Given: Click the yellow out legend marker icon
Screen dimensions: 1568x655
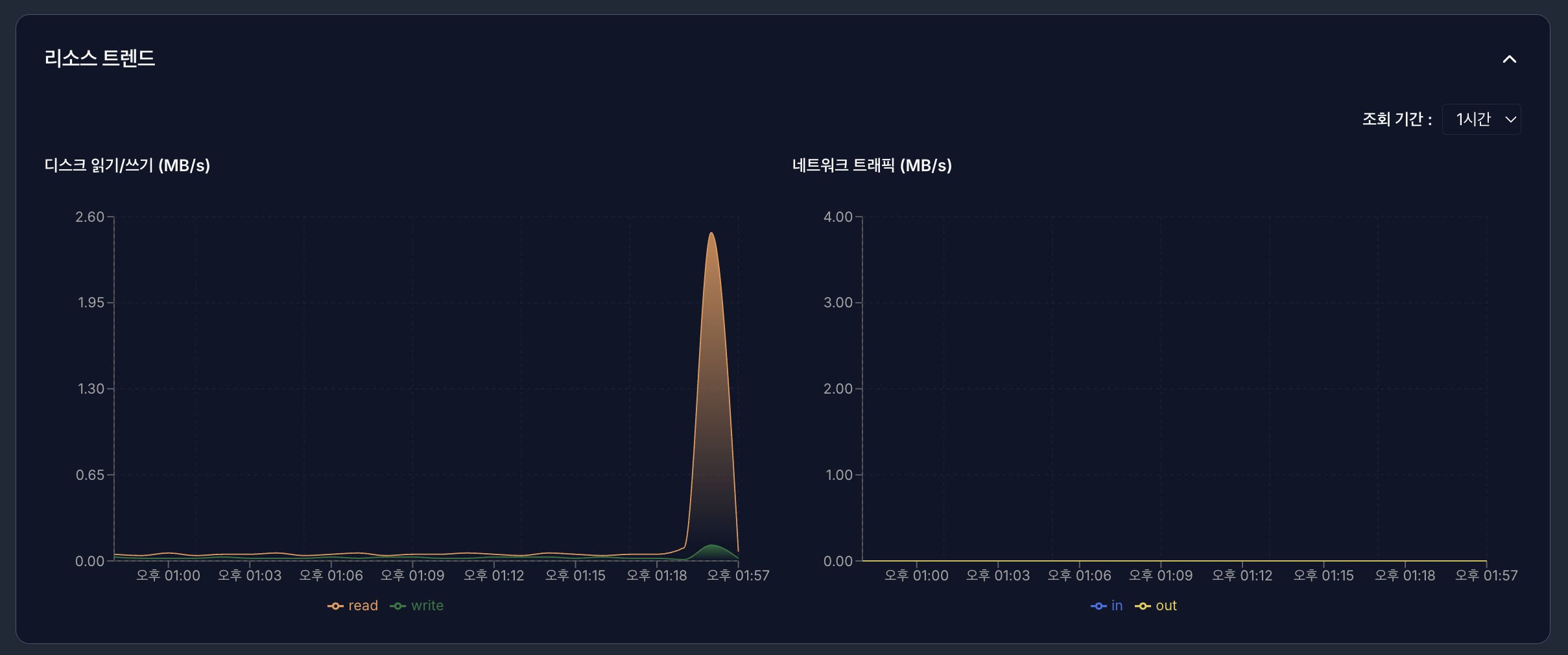Looking at the screenshot, I should (x=1143, y=606).
